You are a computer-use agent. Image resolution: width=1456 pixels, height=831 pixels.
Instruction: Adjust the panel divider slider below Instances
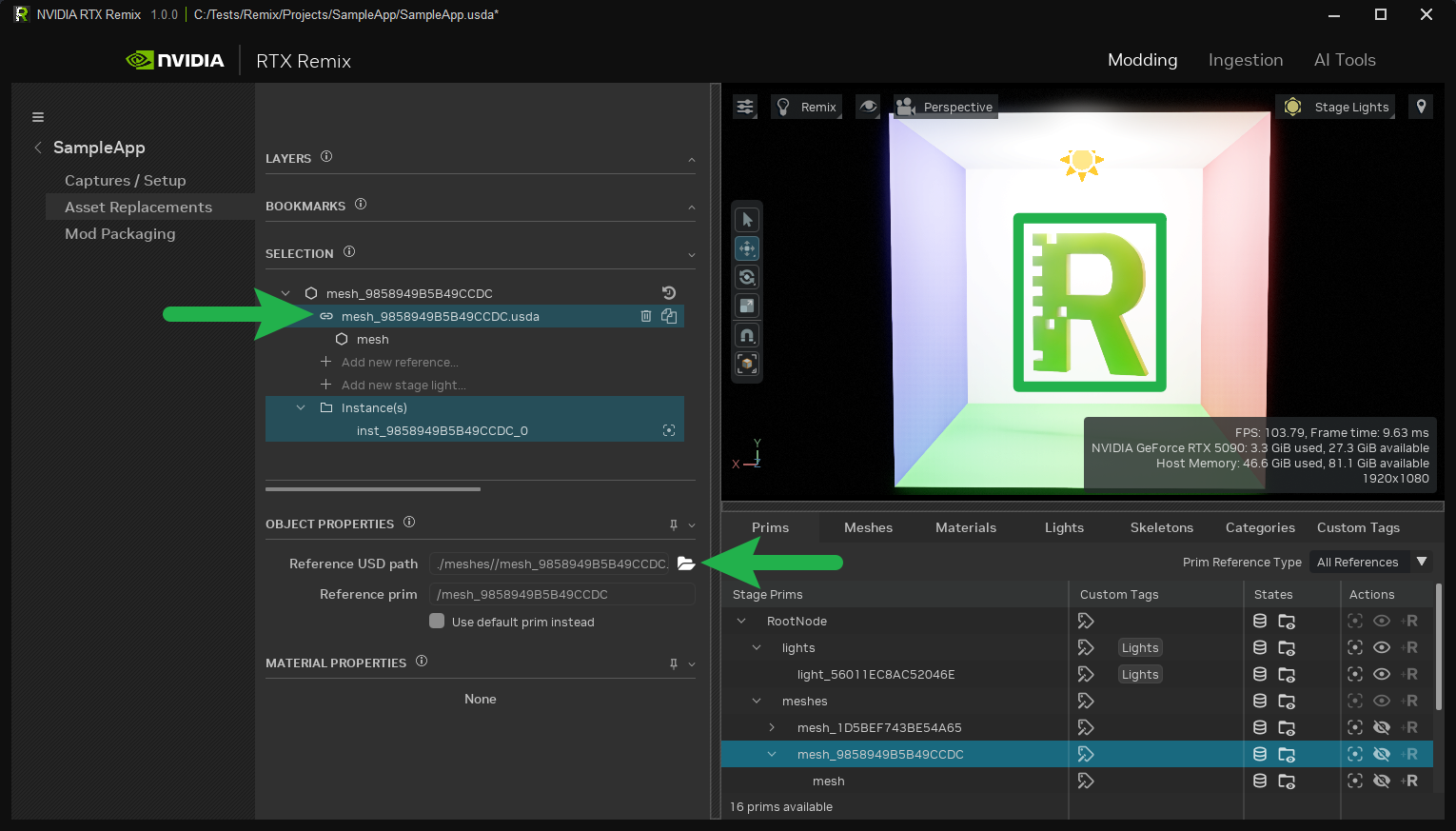tap(372, 488)
